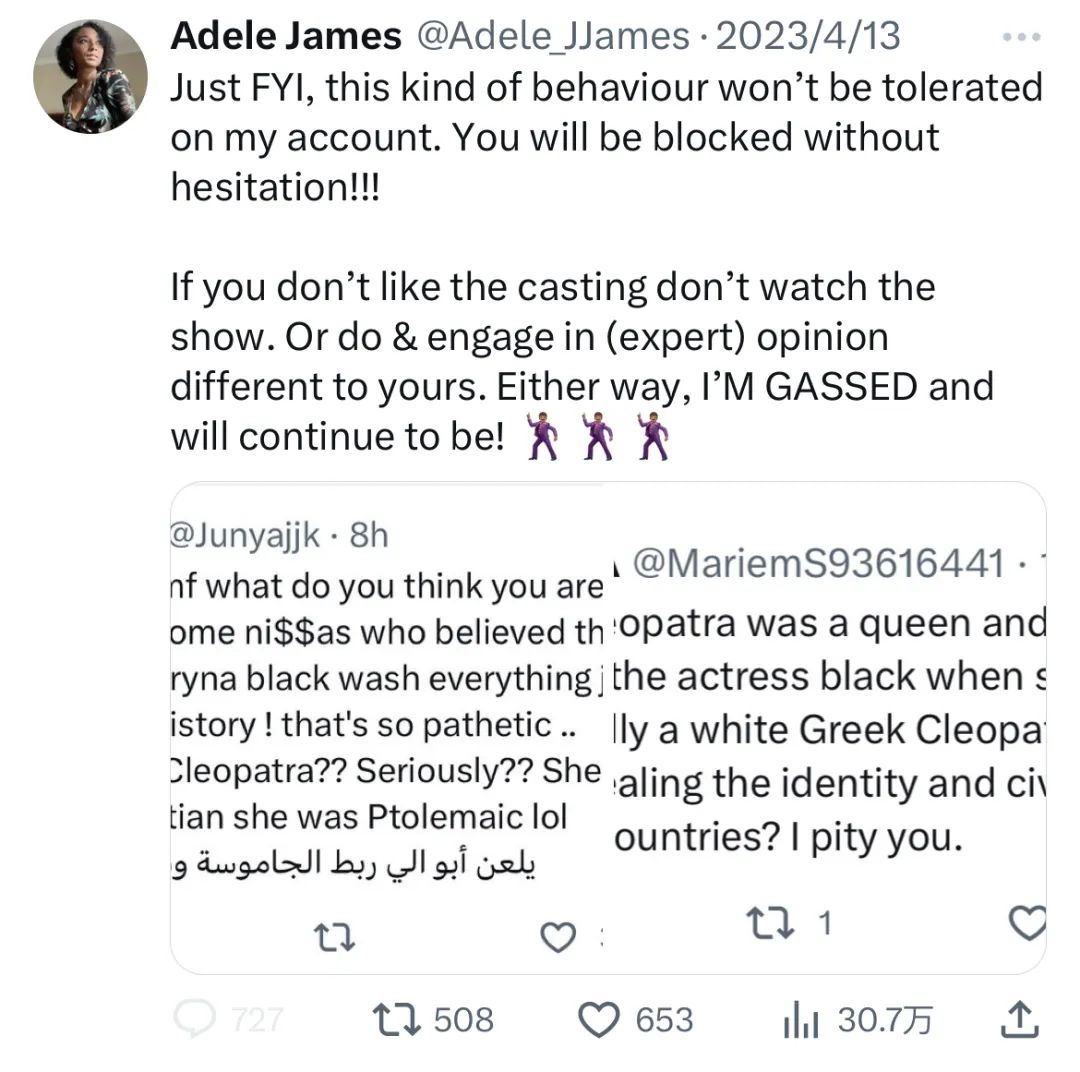Click the display name Adele James
The height and width of the screenshot is (1072, 1080).
(285, 37)
